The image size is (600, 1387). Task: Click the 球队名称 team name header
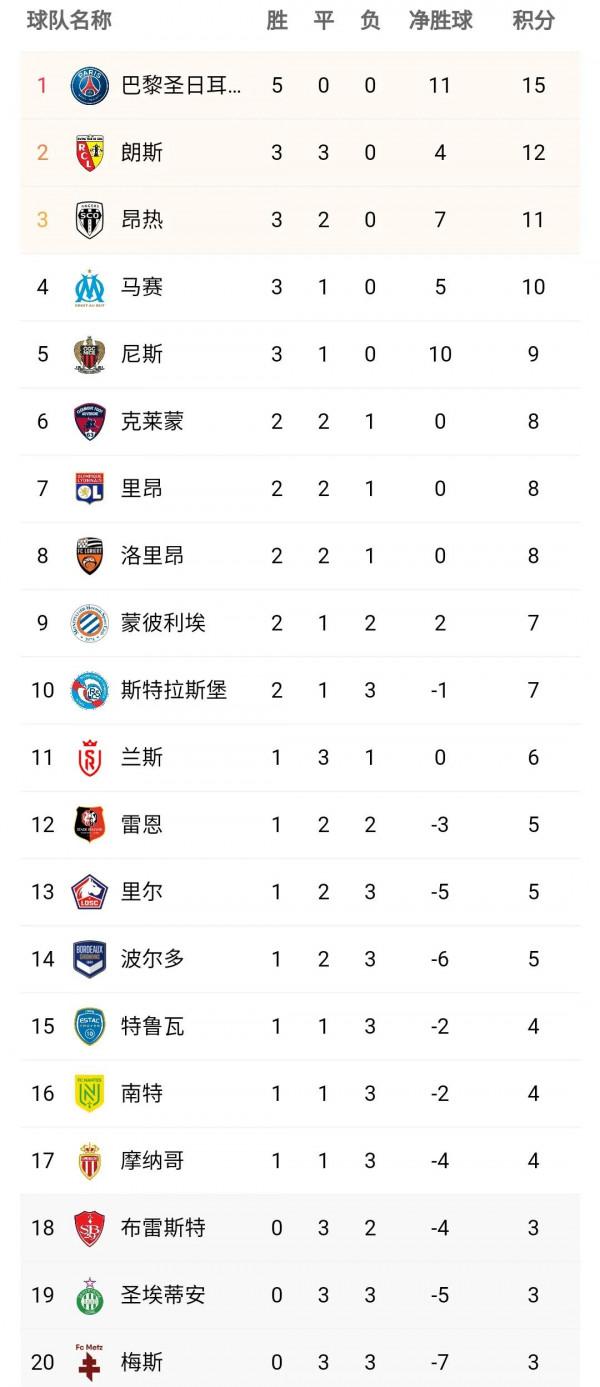pyautogui.click(x=69, y=20)
